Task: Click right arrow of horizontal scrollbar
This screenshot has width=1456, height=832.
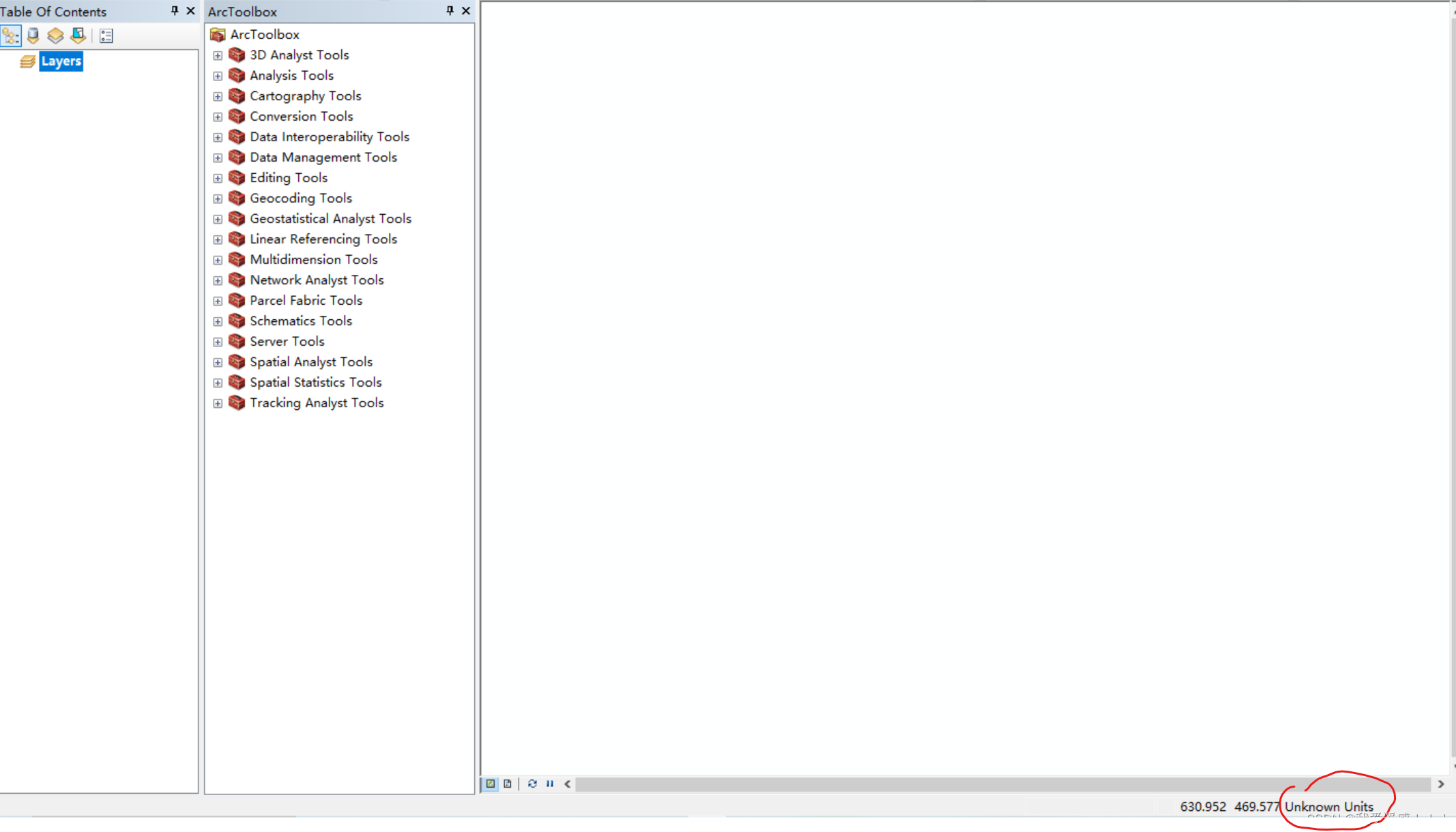Action: (1440, 784)
